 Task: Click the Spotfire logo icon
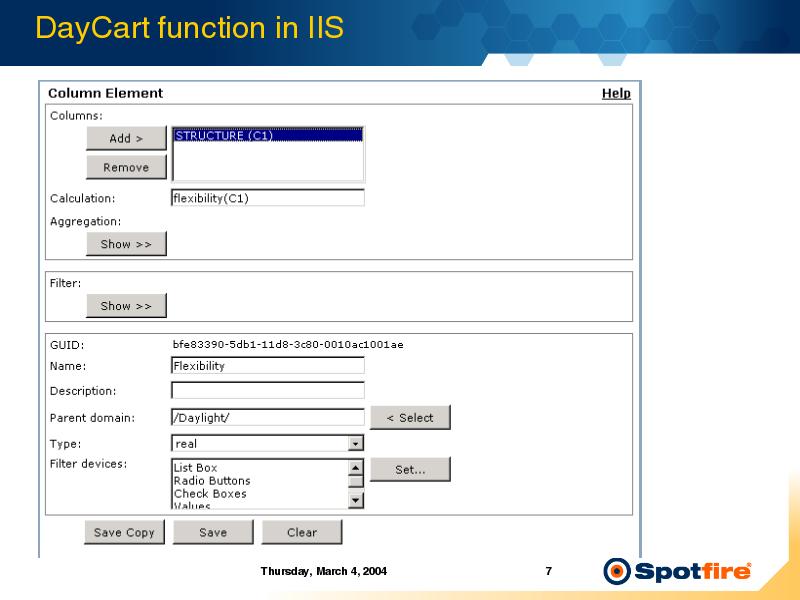(617, 571)
